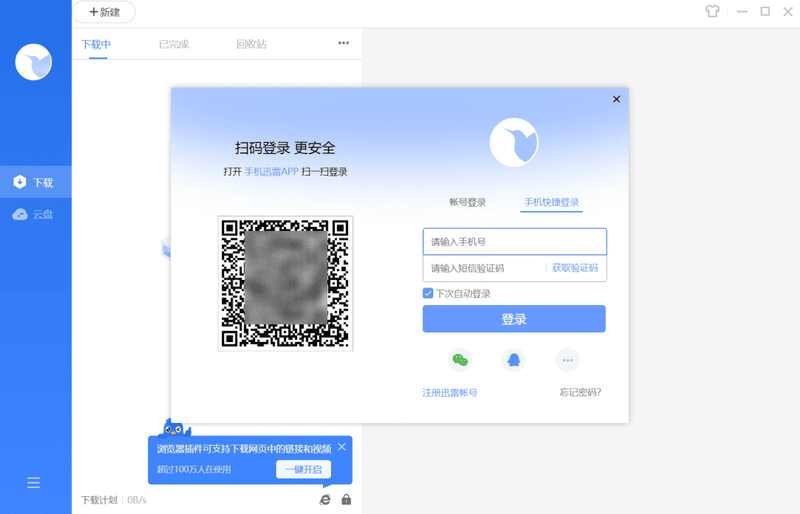Click the 一键开启 button
Screen dimensions: 800x514
pos(304,469)
